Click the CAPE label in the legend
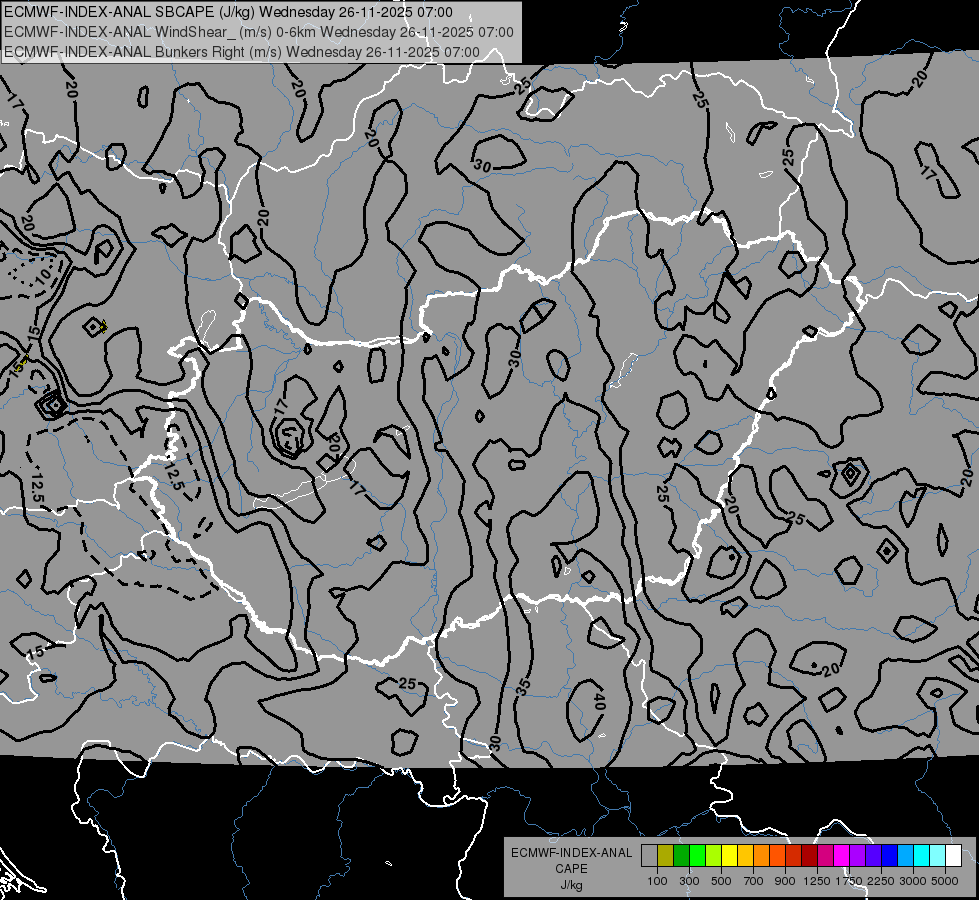The width and height of the screenshot is (979, 900). tap(571, 869)
